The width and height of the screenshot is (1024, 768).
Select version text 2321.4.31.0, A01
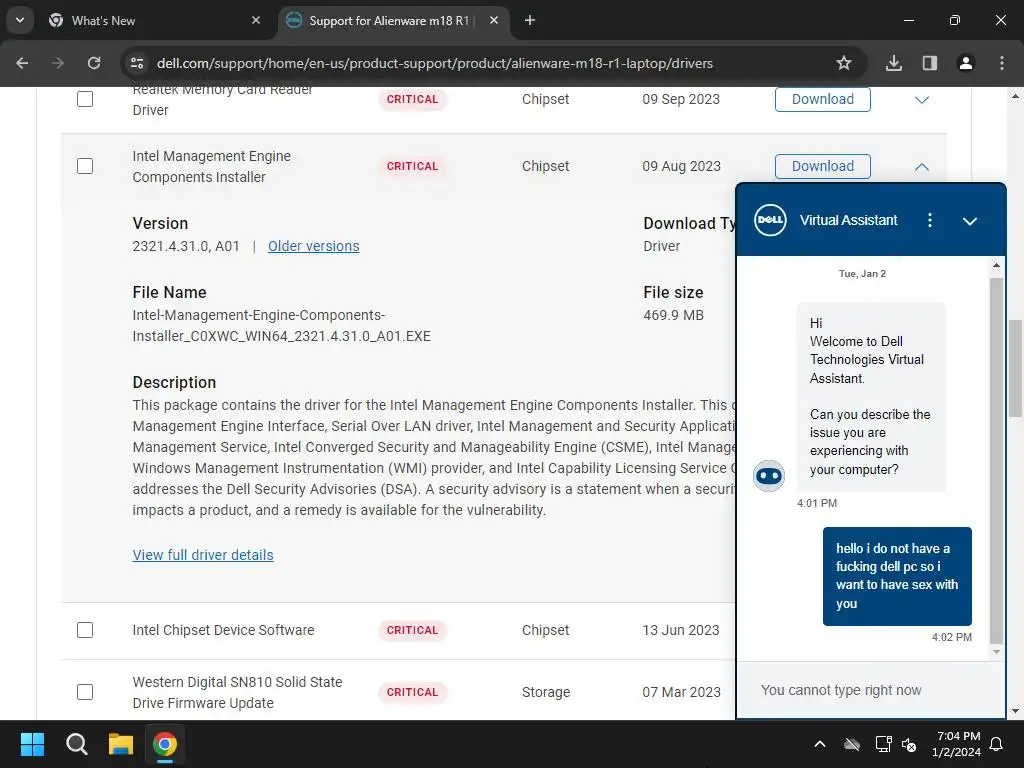coord(186,246)
